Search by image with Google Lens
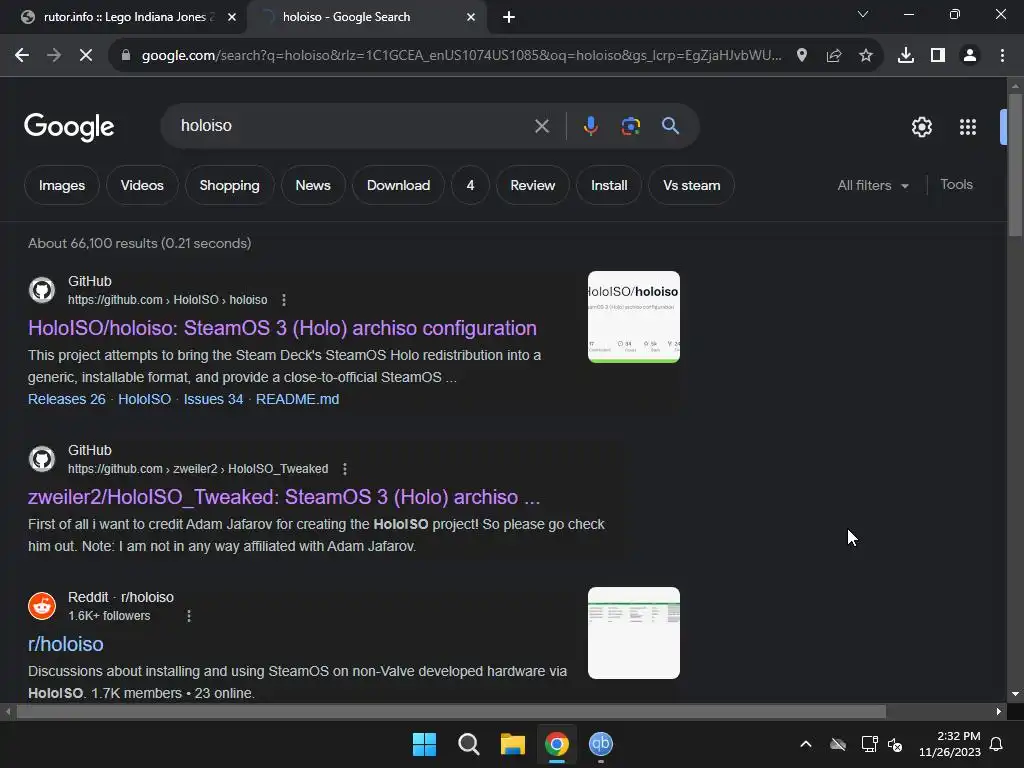 [x=630, y=126]
